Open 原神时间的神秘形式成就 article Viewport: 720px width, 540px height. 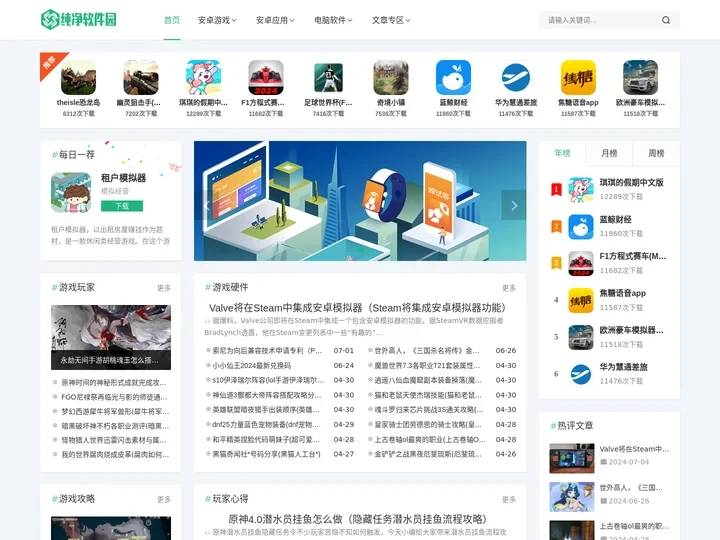point(114,382)
